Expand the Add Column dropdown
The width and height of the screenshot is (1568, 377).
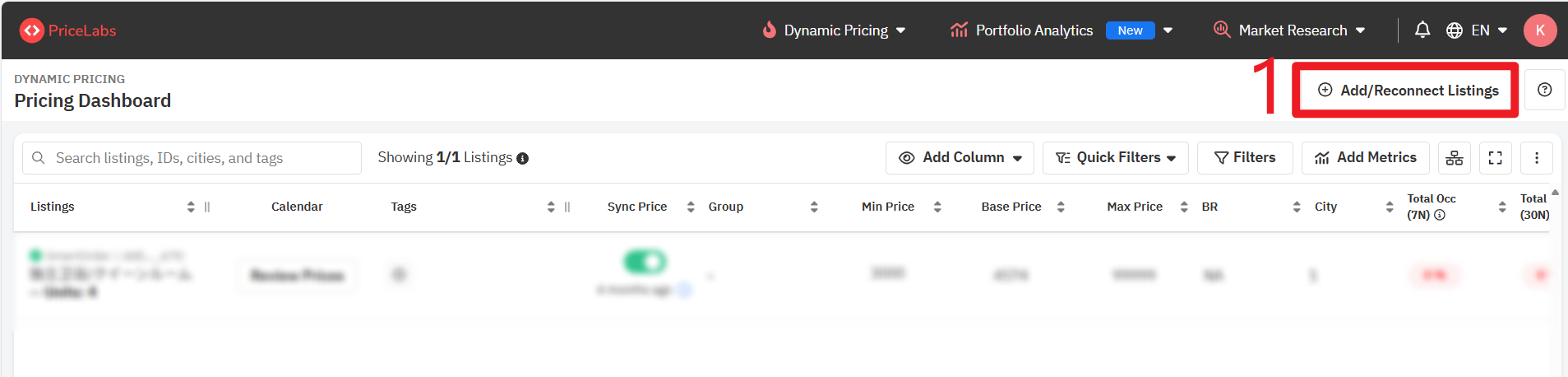960,158
